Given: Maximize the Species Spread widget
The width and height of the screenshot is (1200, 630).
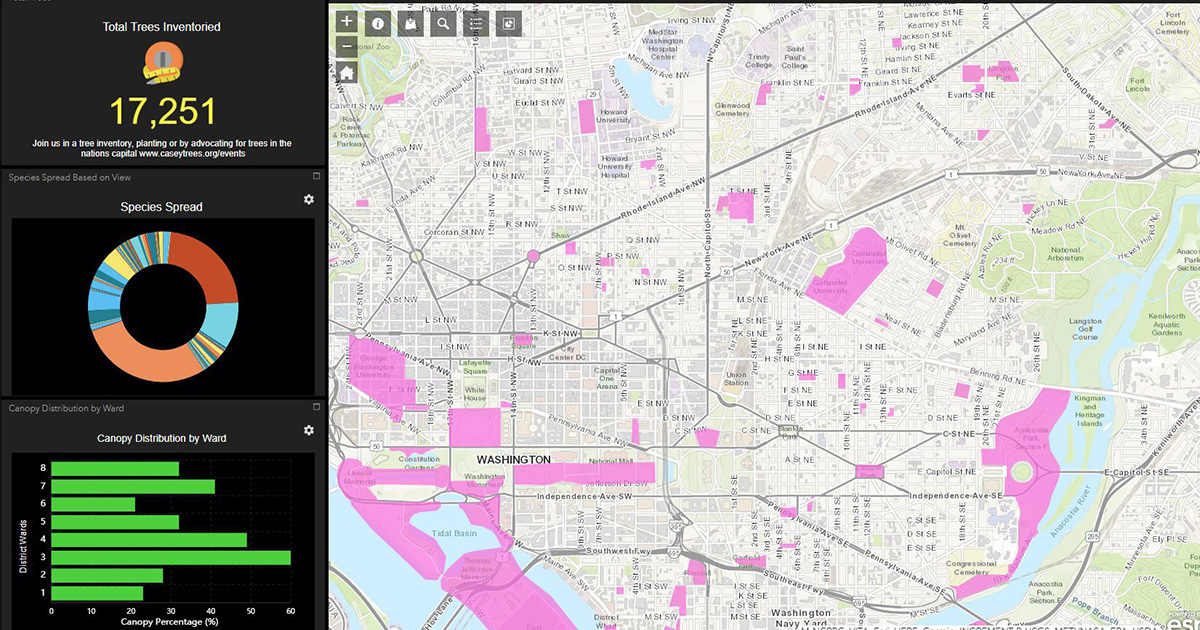Looking at the screenshot, I should (x=316, y=174).
